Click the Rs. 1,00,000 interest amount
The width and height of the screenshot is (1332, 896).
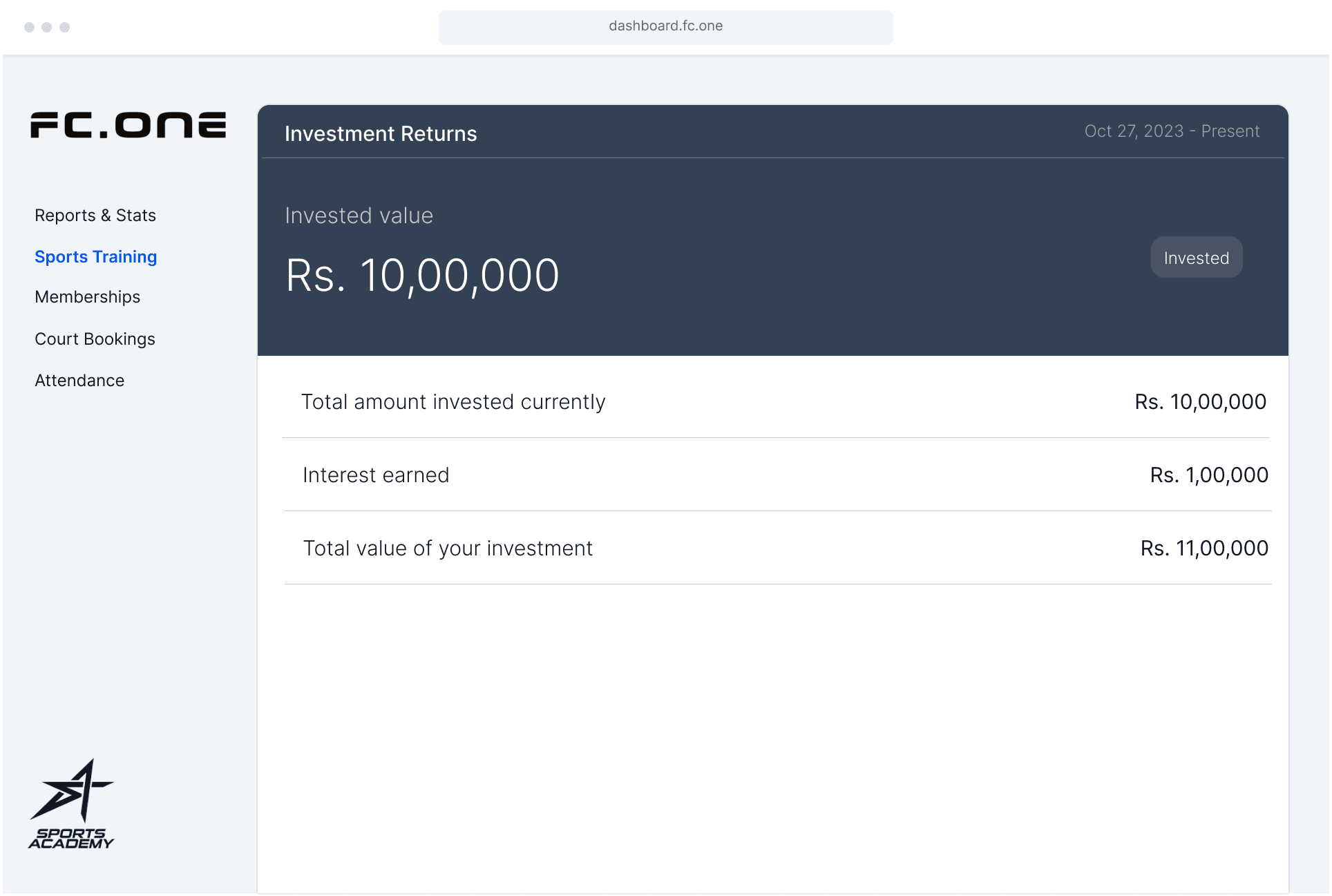1209,475
